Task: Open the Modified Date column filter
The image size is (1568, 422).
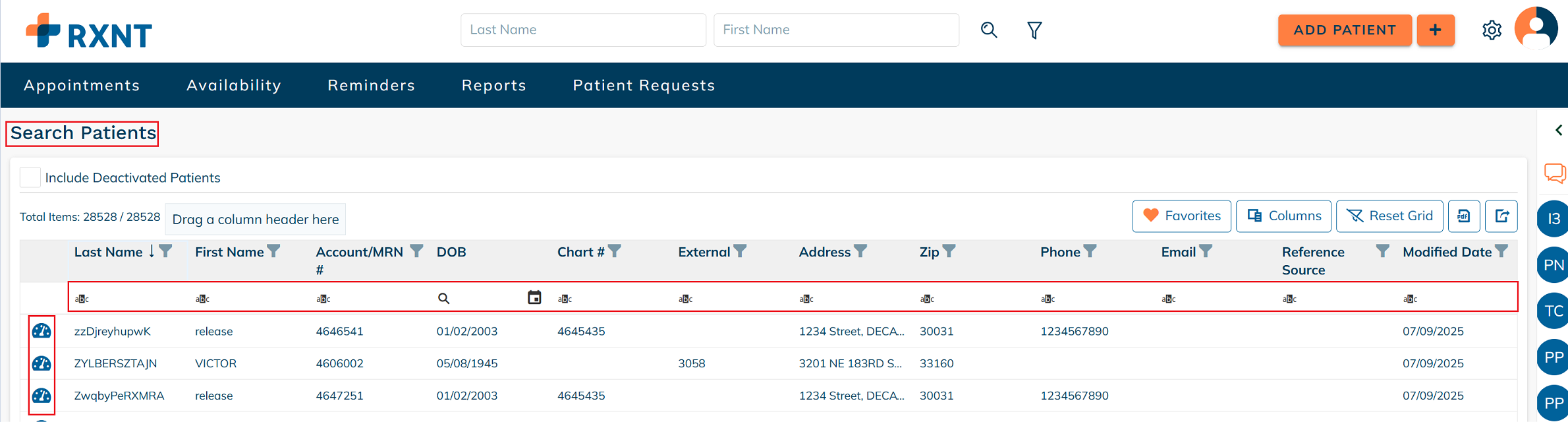Action: 1501,251
